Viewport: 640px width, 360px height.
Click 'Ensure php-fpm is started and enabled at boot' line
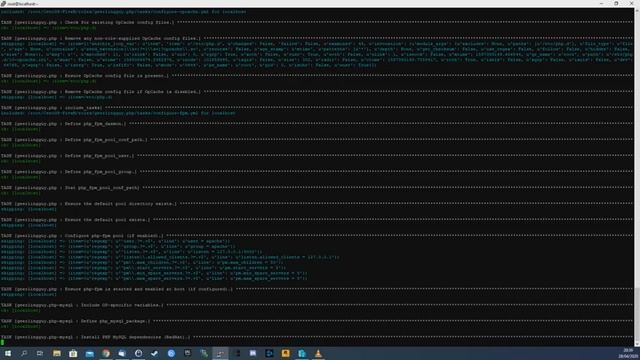click(x=117, y=289)
